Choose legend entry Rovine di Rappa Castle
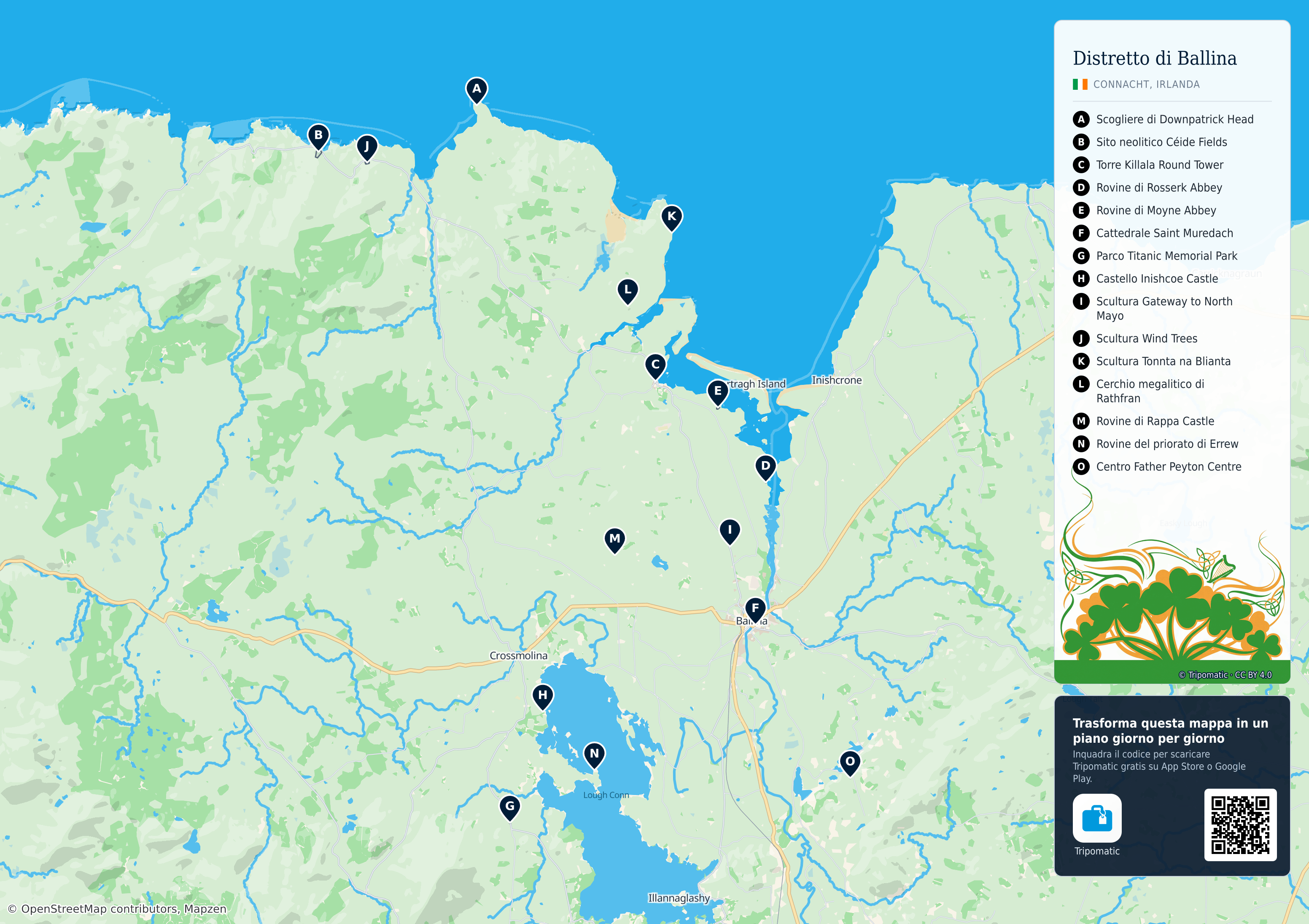1309x924 pixels. pos(1144,421)
